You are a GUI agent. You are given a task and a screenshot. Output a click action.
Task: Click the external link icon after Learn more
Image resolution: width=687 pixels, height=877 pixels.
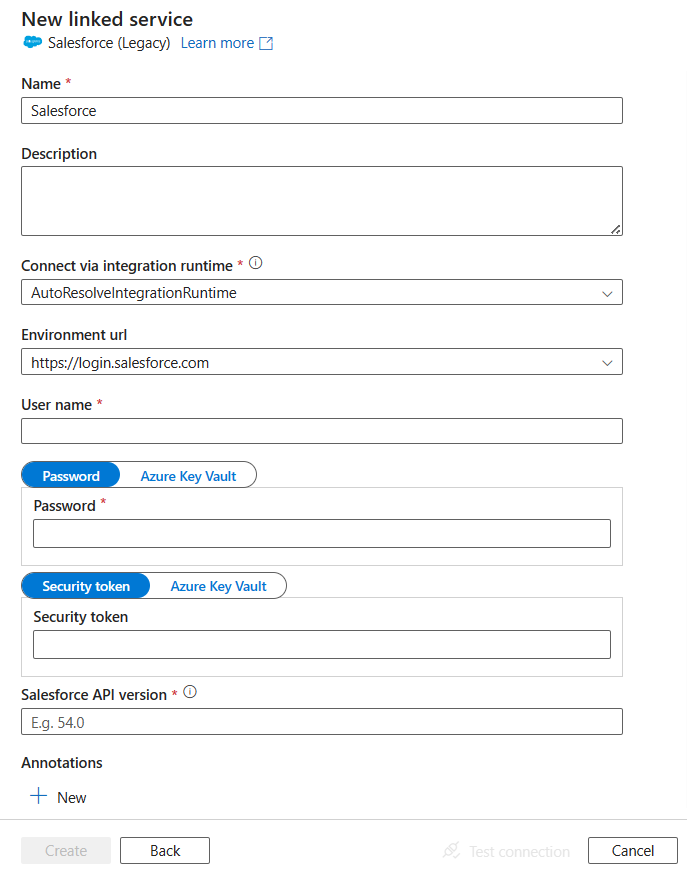coord(263,43)
